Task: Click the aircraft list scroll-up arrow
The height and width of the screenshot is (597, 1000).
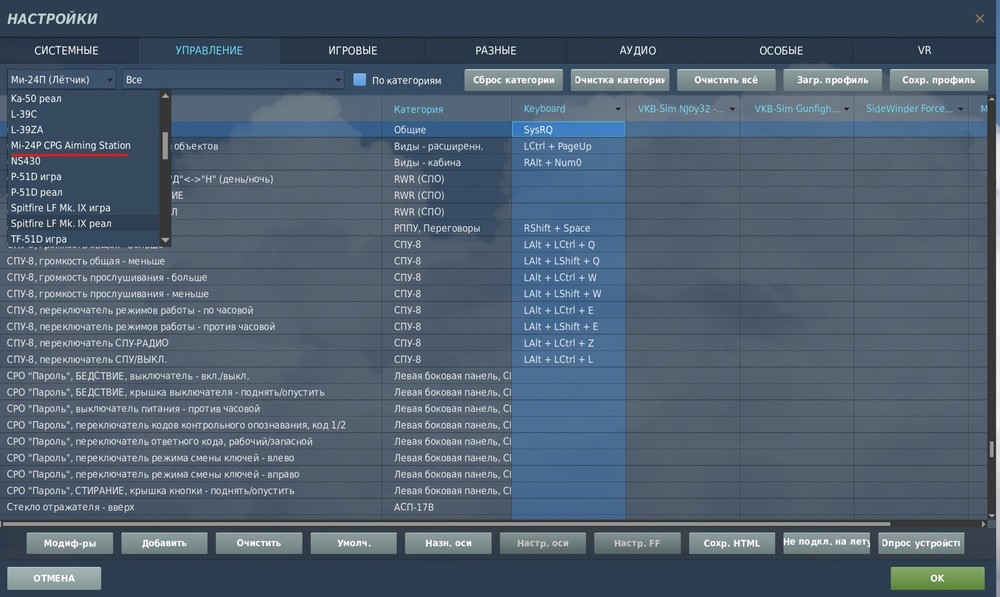Action: click(x=166, y=96)
